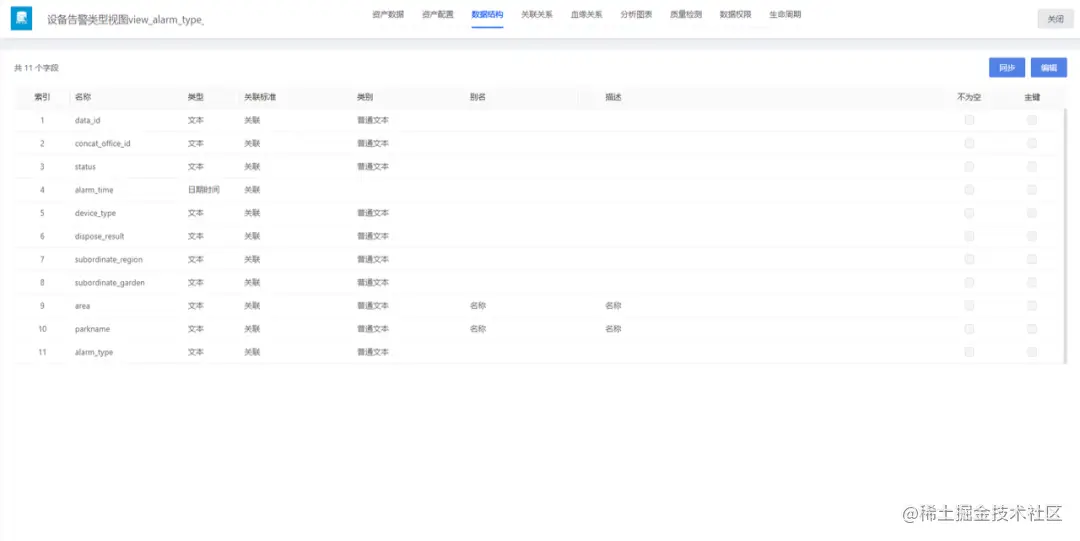Screen dimensions: 1080x541
Task: Toggle 不为空 checkbox for alarm_time
Action: pos(969,190)
